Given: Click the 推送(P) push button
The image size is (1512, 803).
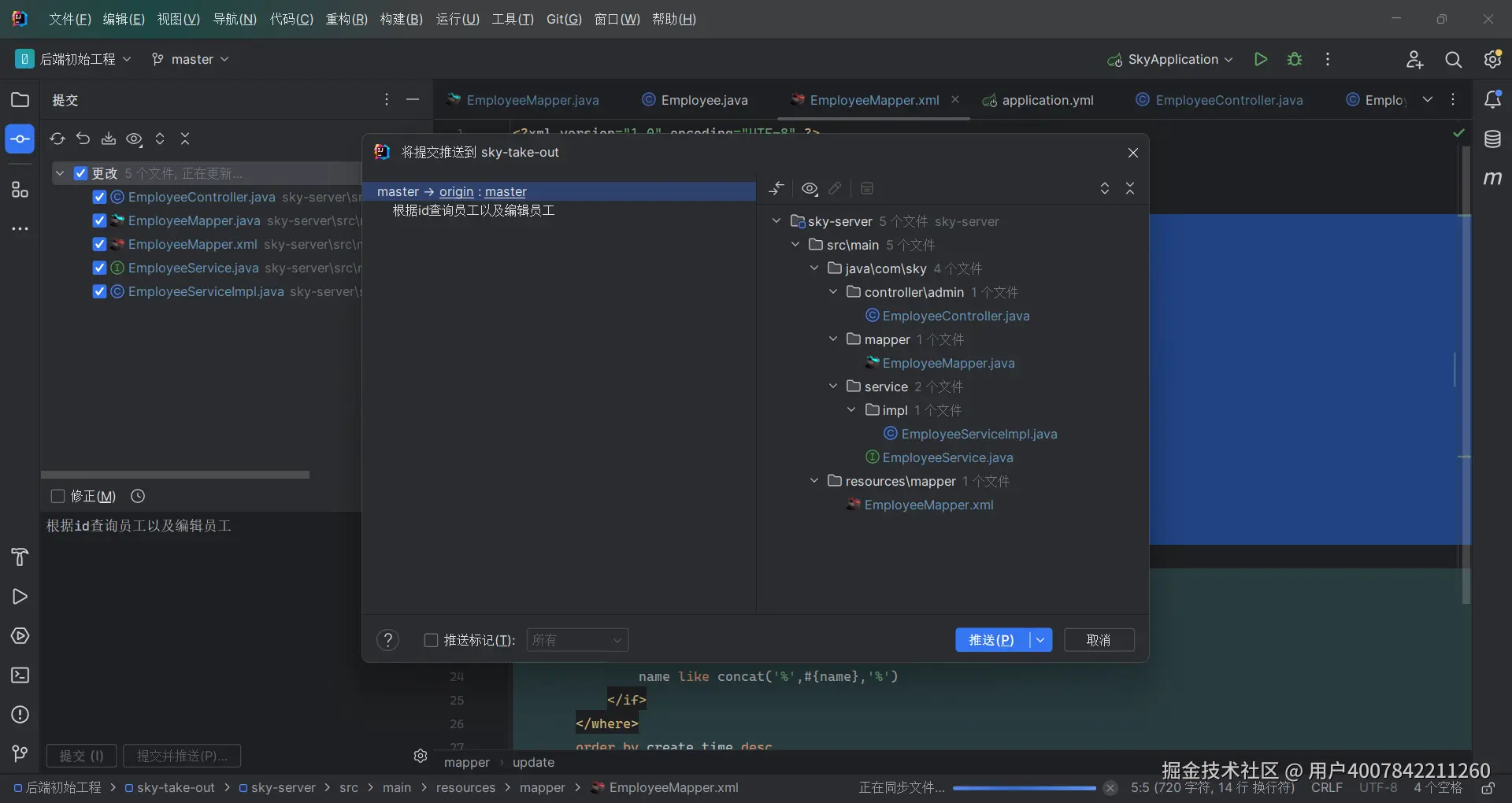Looking at the screenshot, I should coord(992,640).
